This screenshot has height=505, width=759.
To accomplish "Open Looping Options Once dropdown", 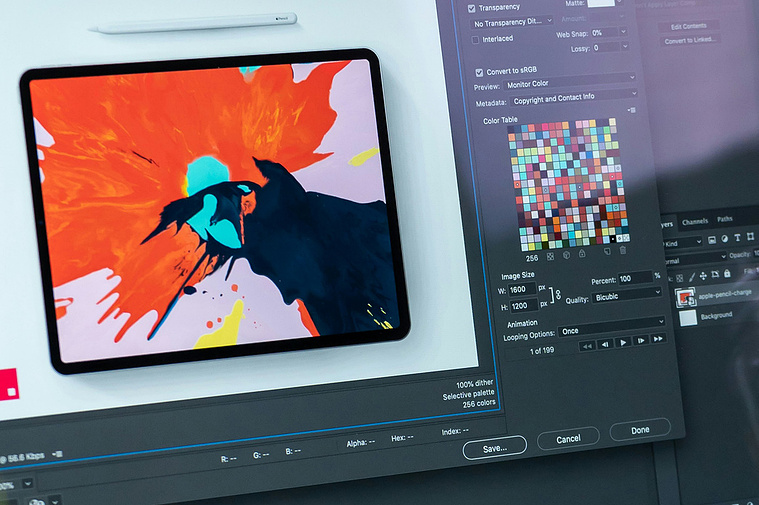I will pyautogui.click(x=612, y=327).
